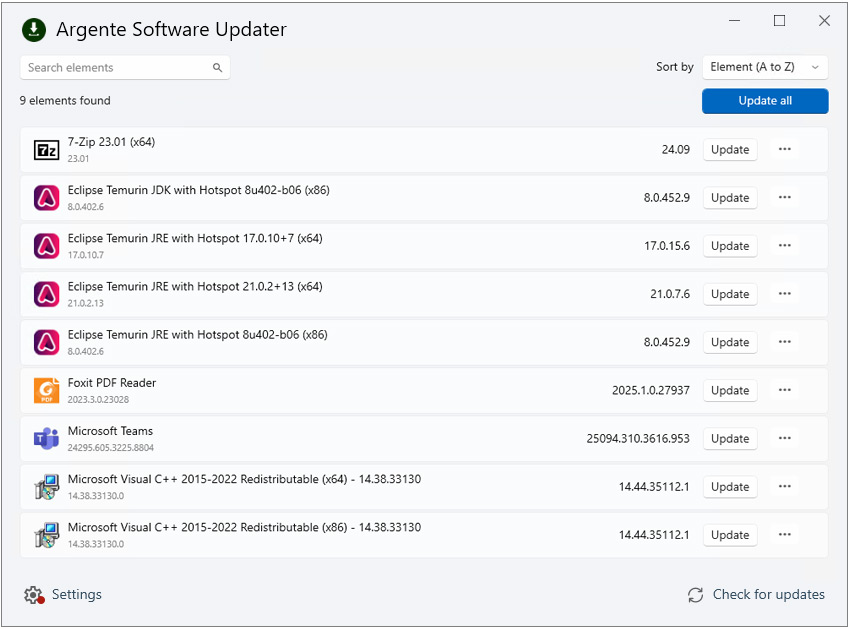Image resolution: width=850 pixels, height=629 pixels.
Task: Open more options for Temurin JRE 21.0.2+13
Action: 784,294
